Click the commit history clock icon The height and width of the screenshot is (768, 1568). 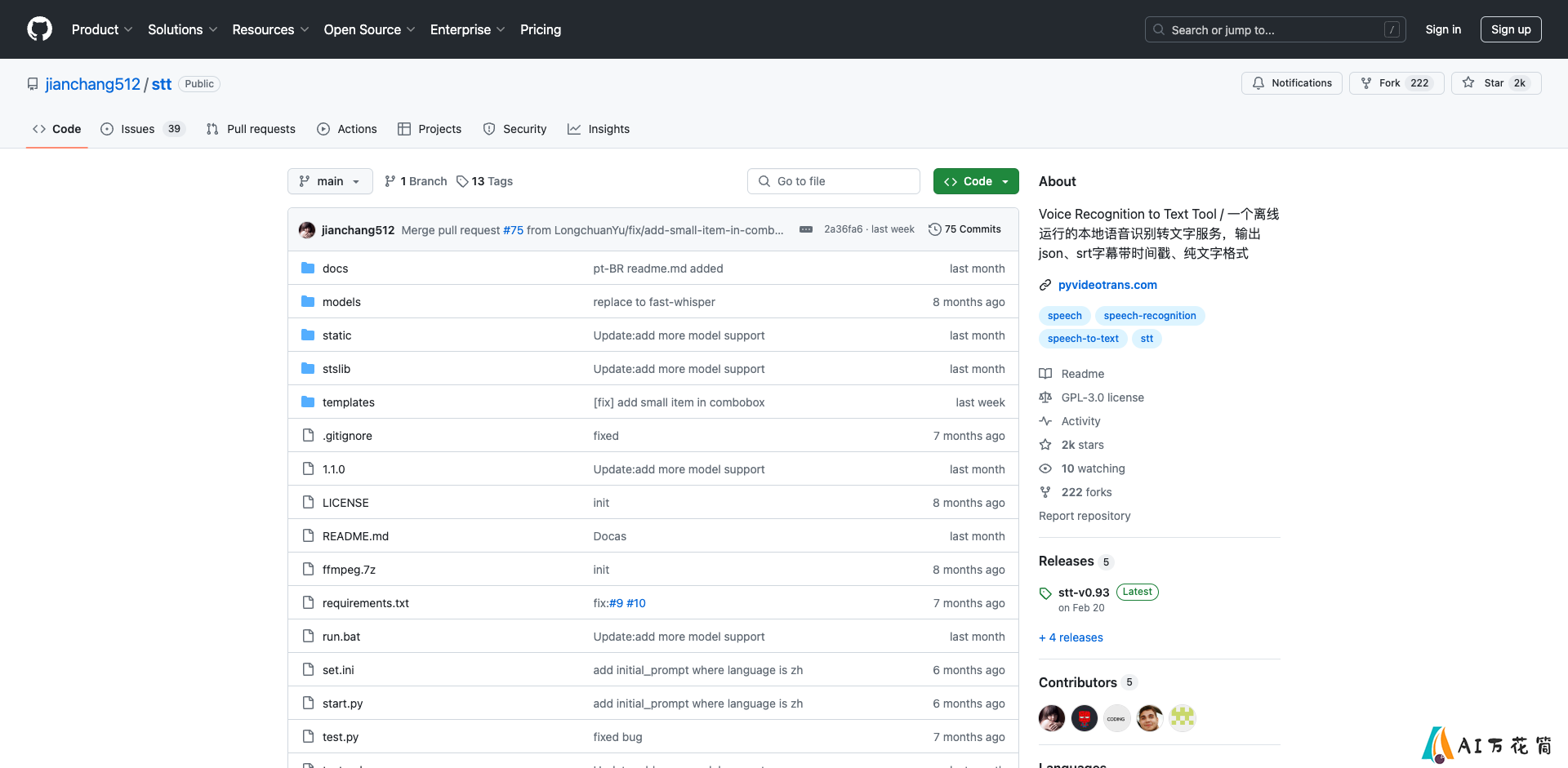point(935,229)
